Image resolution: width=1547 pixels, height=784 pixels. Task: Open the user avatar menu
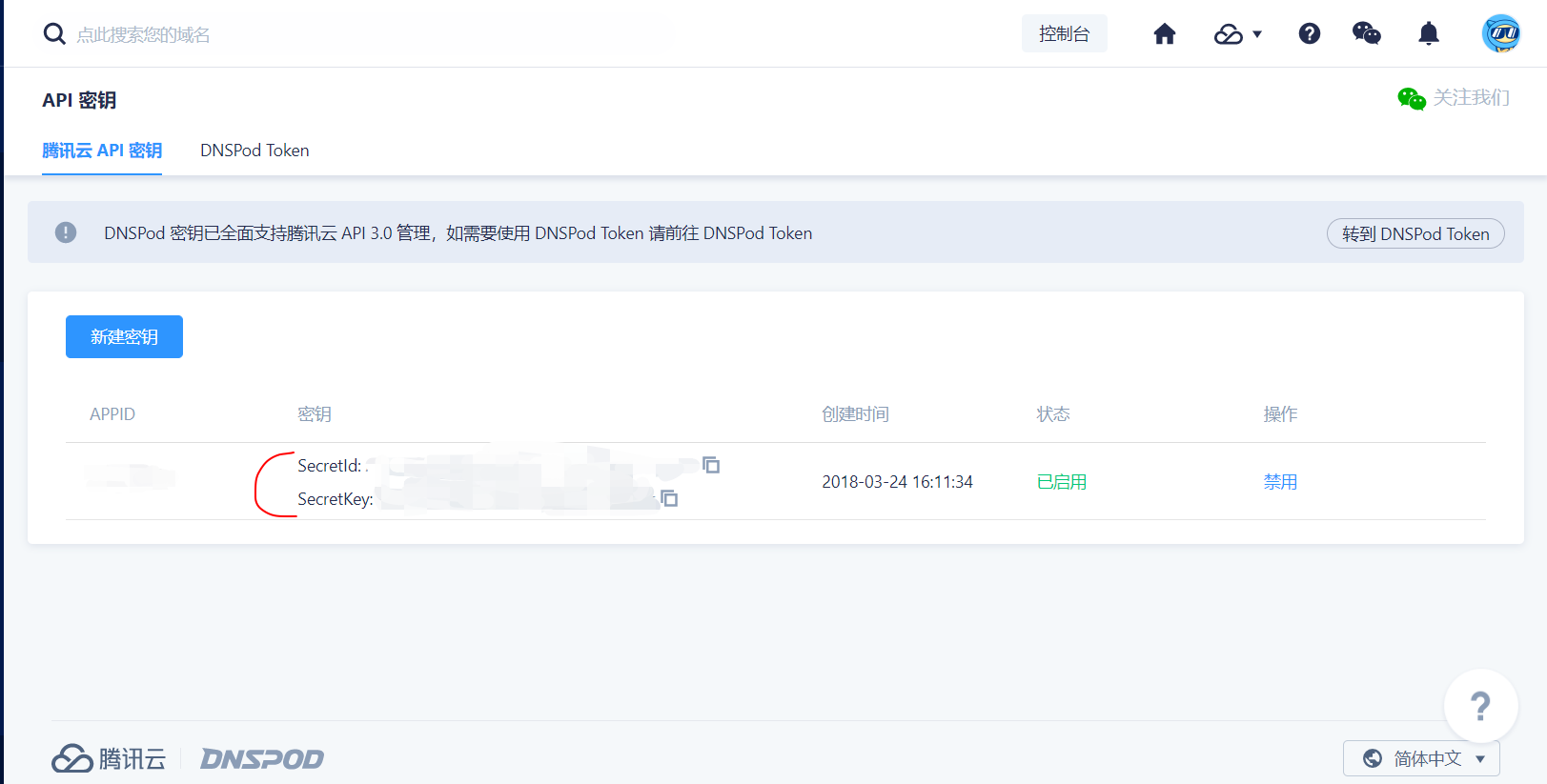pyautogui.click(x=1501, y=33)
